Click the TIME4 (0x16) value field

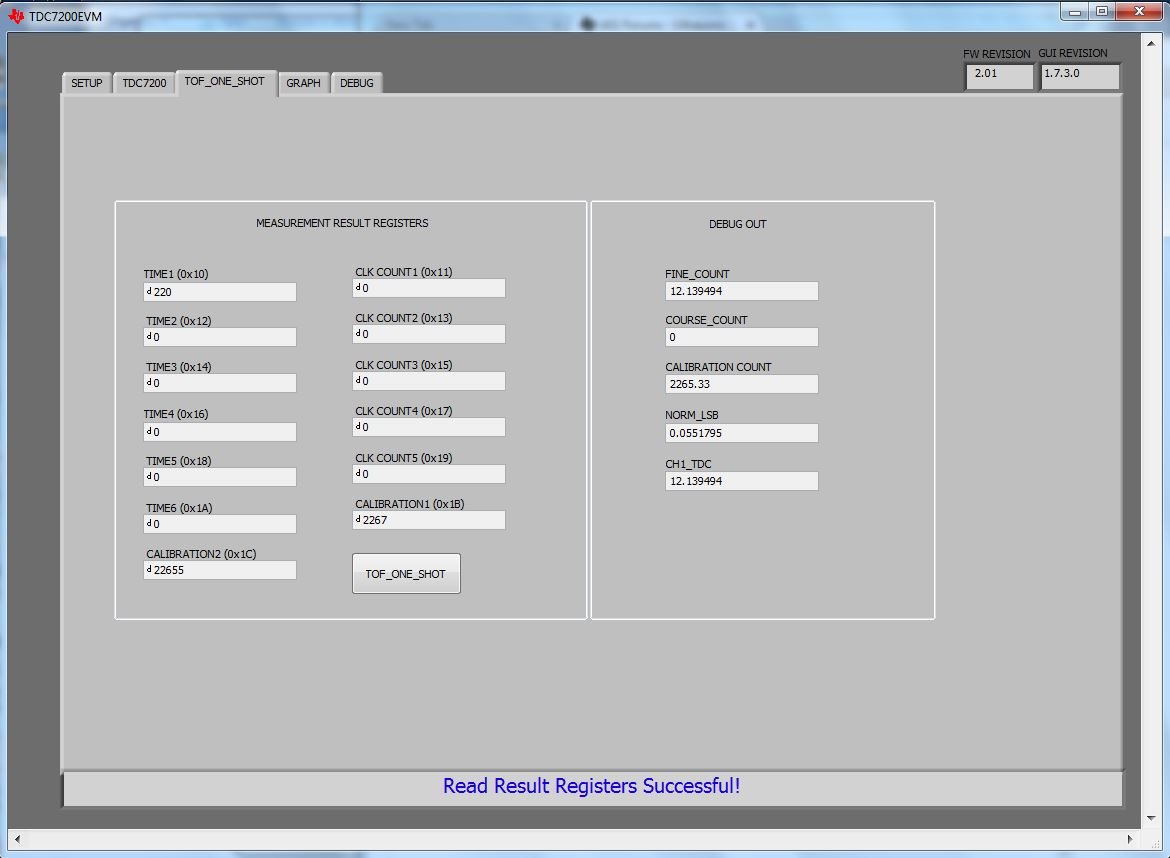(x=219, y=431)
